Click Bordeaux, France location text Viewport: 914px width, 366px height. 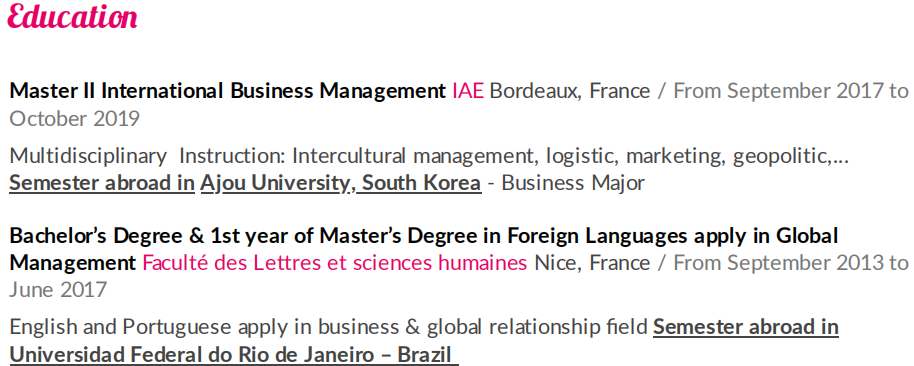(570, 92)
